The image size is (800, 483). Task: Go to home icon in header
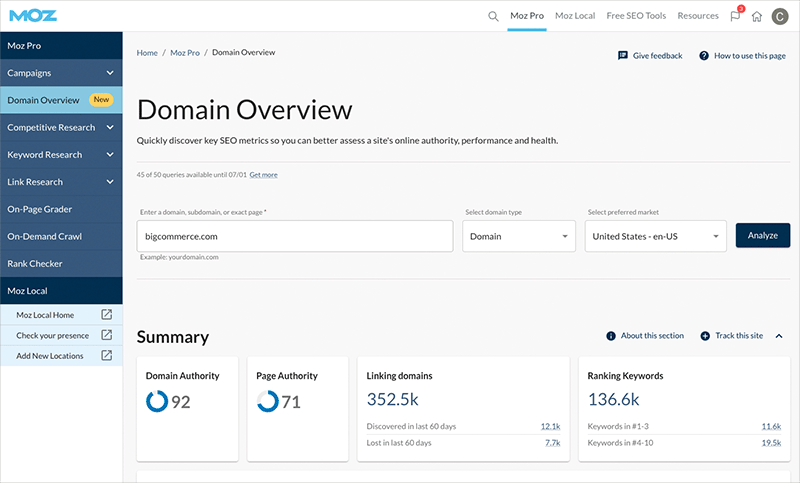coord(757,16)
